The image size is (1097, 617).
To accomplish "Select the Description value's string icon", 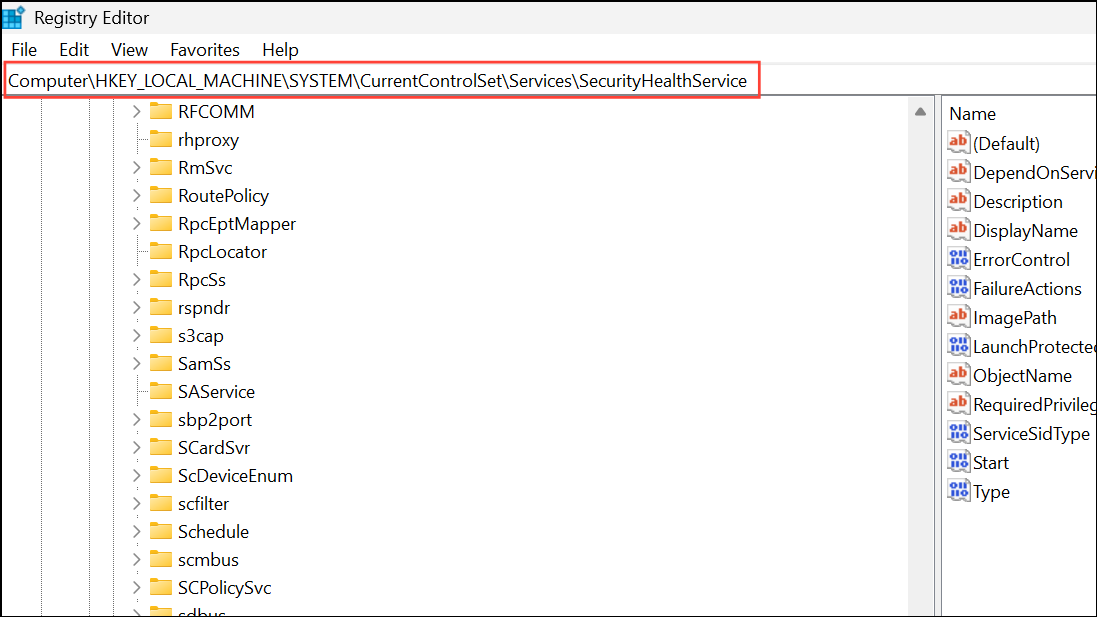I will (958, 201).
